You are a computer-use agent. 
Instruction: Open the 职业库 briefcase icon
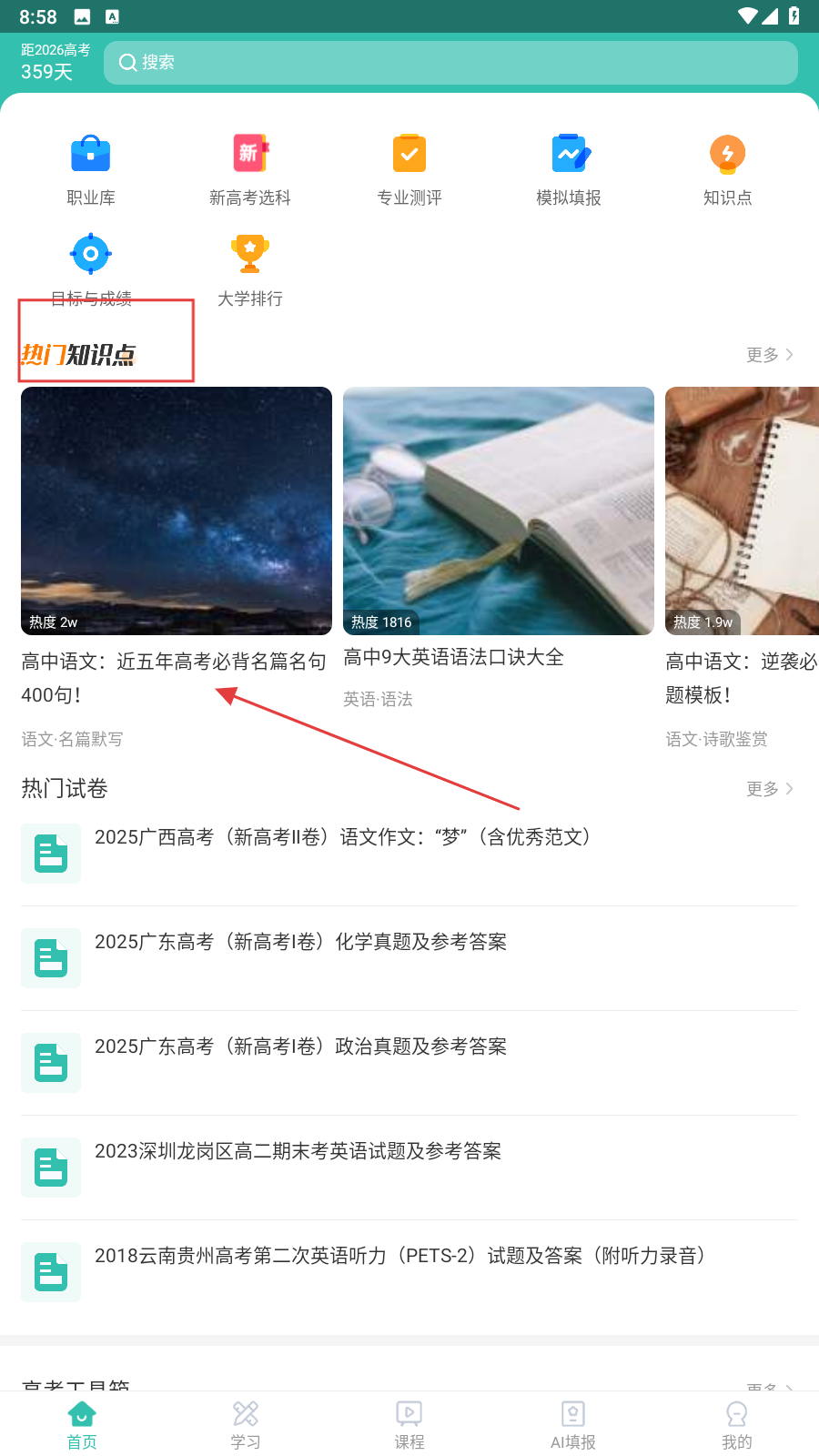91,153
